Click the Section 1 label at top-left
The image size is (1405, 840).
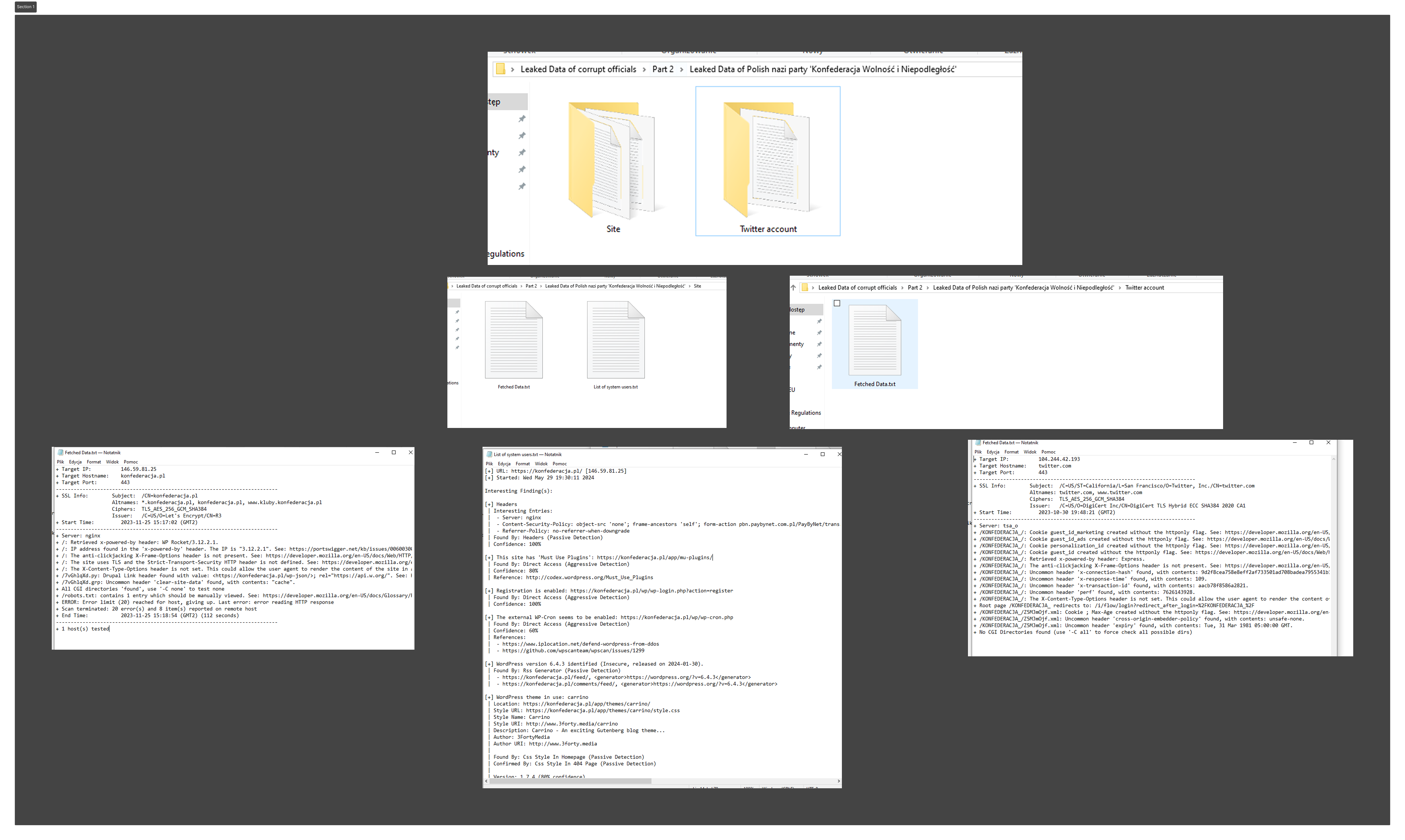point(26,7)
